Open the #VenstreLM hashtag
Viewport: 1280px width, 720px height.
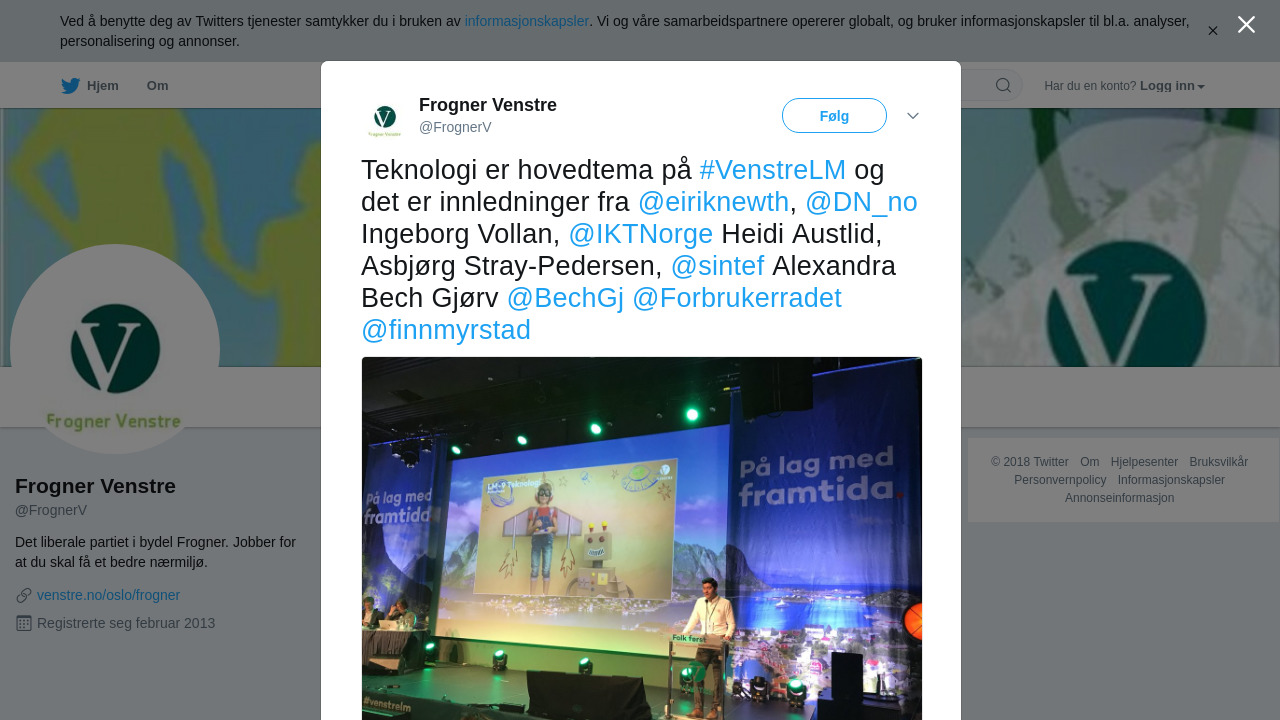pyautogui.click(x=773, y=170)
